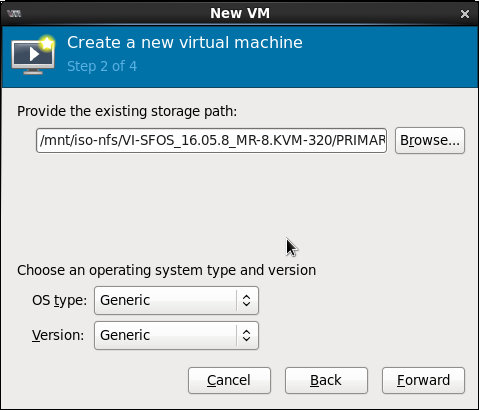
Task: Click the up-down arrows of Version combo
Action: pos(246,335)
